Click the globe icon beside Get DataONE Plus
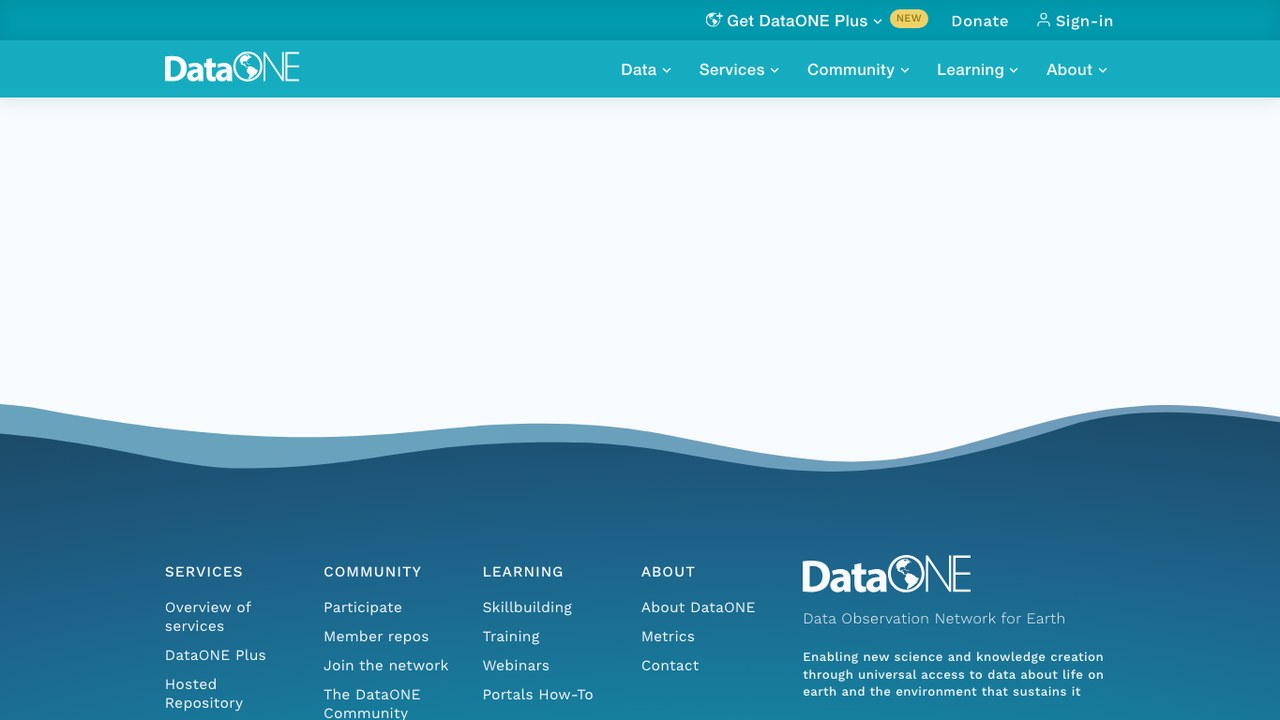This screenshot has width=1280, height=720. point(714,20)
